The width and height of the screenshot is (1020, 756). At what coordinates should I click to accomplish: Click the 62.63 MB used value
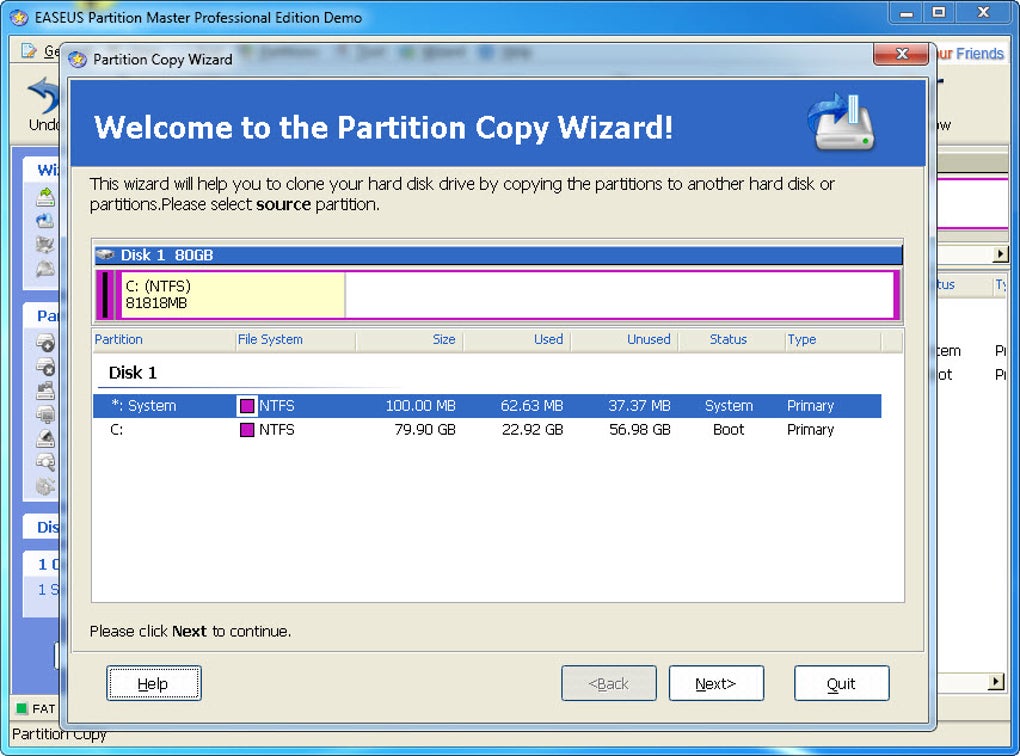(x=531, y=406)
